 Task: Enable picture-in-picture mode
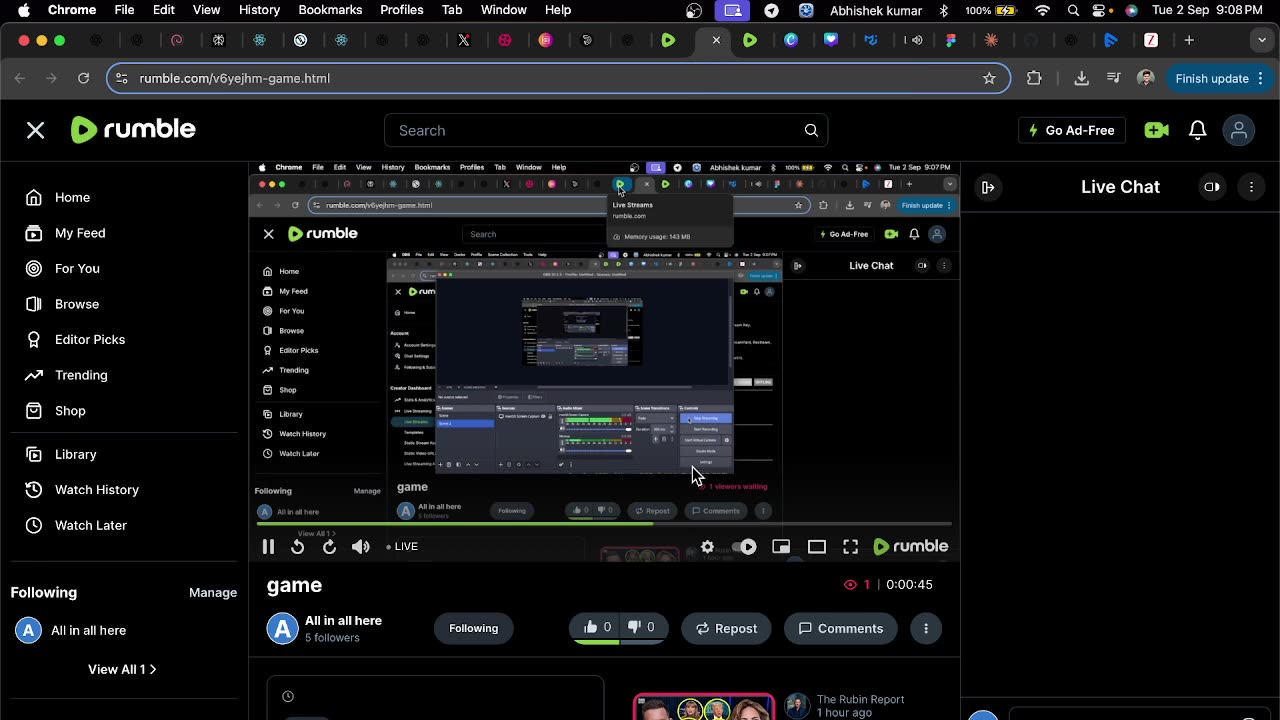(781, 546)
